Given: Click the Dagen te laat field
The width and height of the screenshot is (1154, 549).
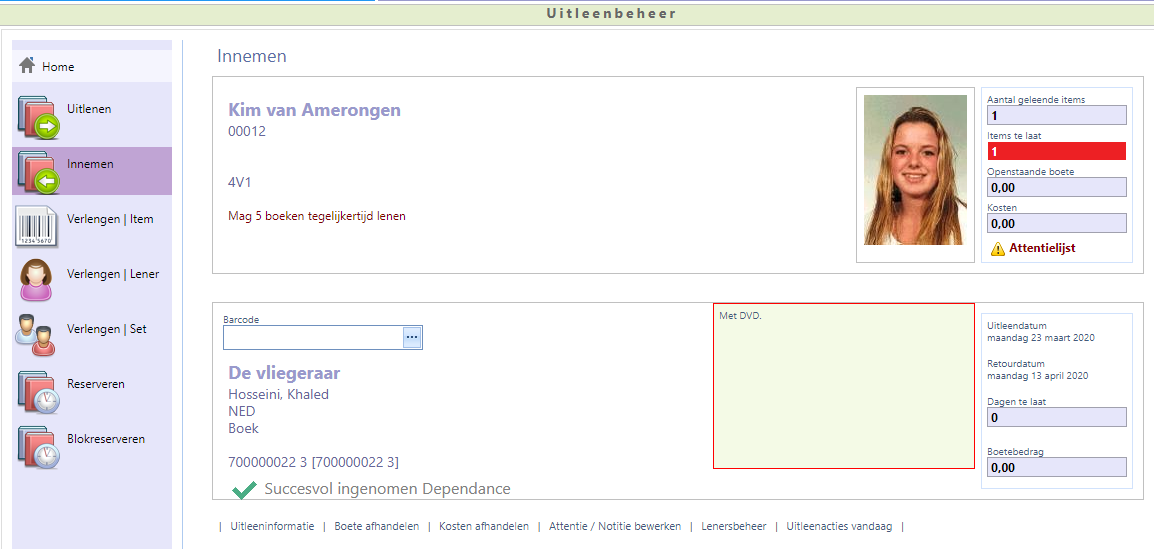Looking at the screenshot, I should pyautogui.click(x=1057, y=417).
